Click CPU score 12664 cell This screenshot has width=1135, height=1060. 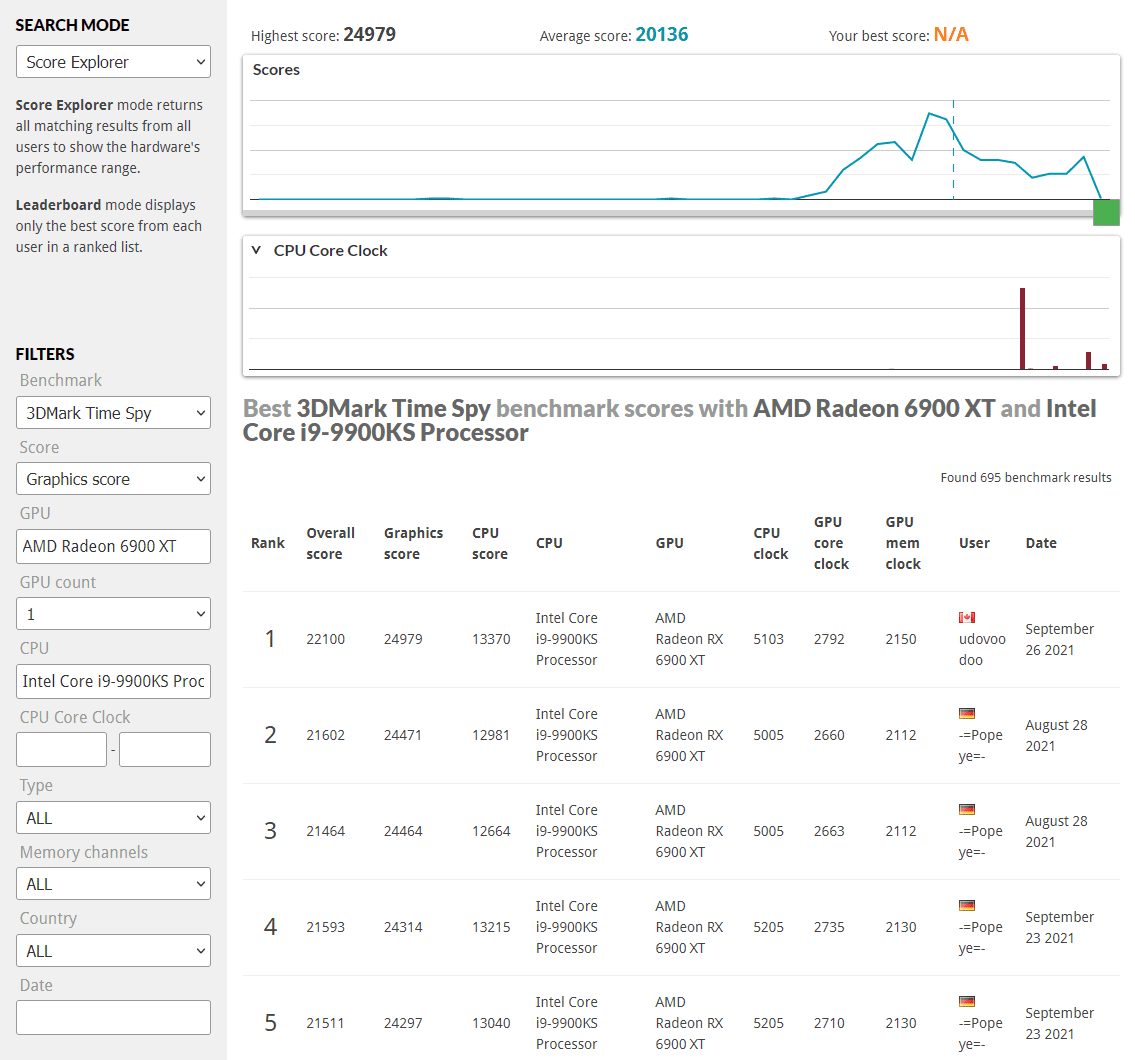click(491, 831)
